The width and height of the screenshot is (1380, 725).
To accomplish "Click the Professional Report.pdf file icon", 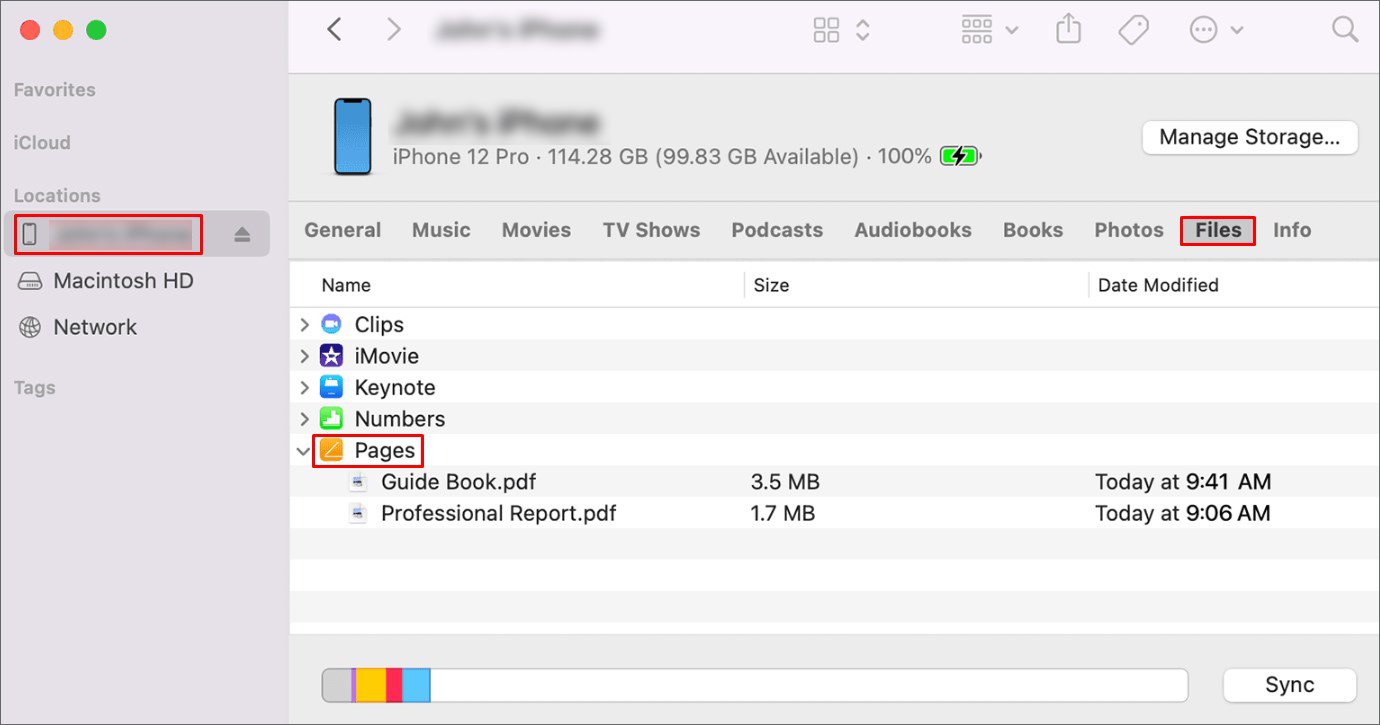I will [x=358, y=514].
